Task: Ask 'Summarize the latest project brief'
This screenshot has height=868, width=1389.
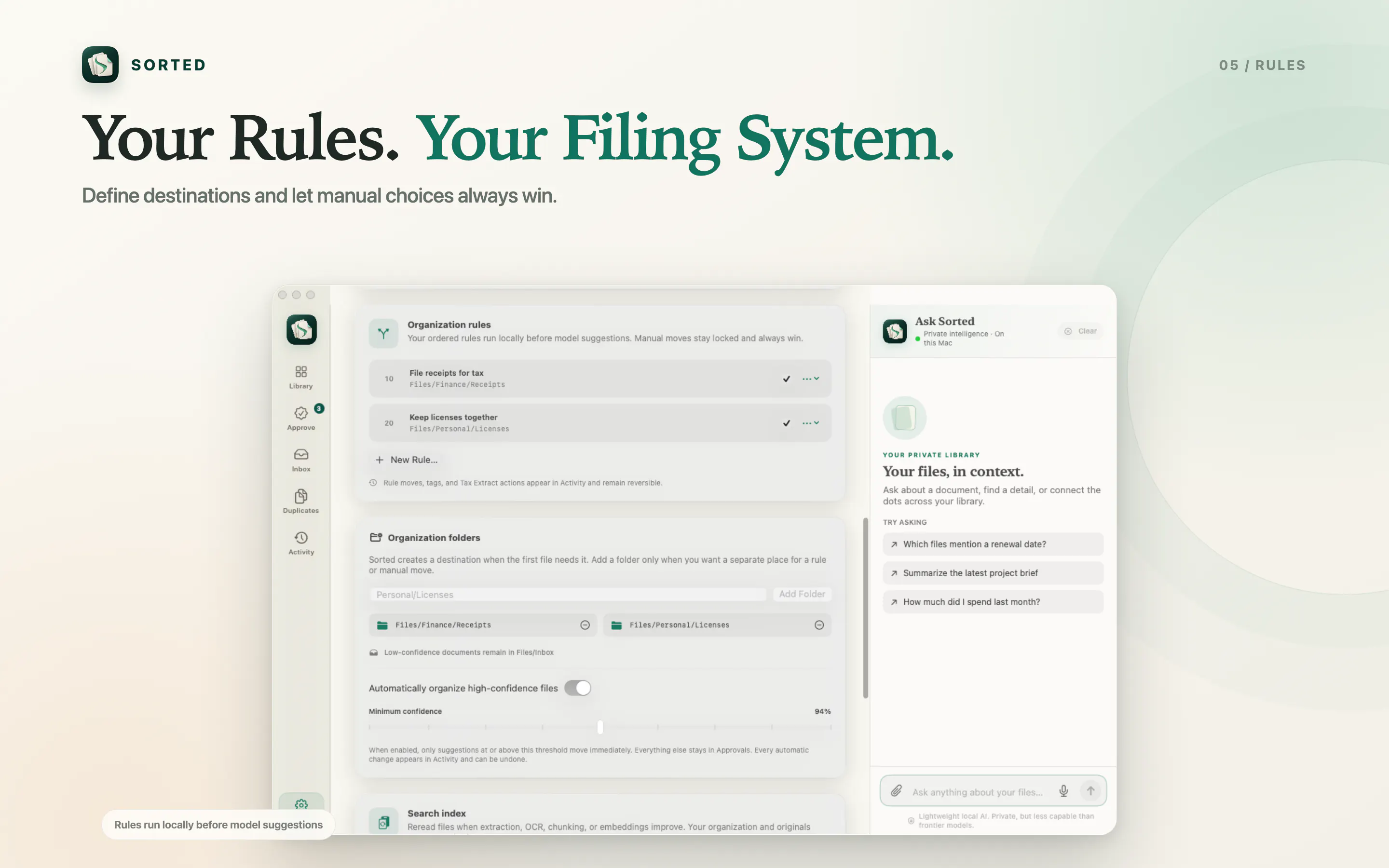Action: coord(993,573)
